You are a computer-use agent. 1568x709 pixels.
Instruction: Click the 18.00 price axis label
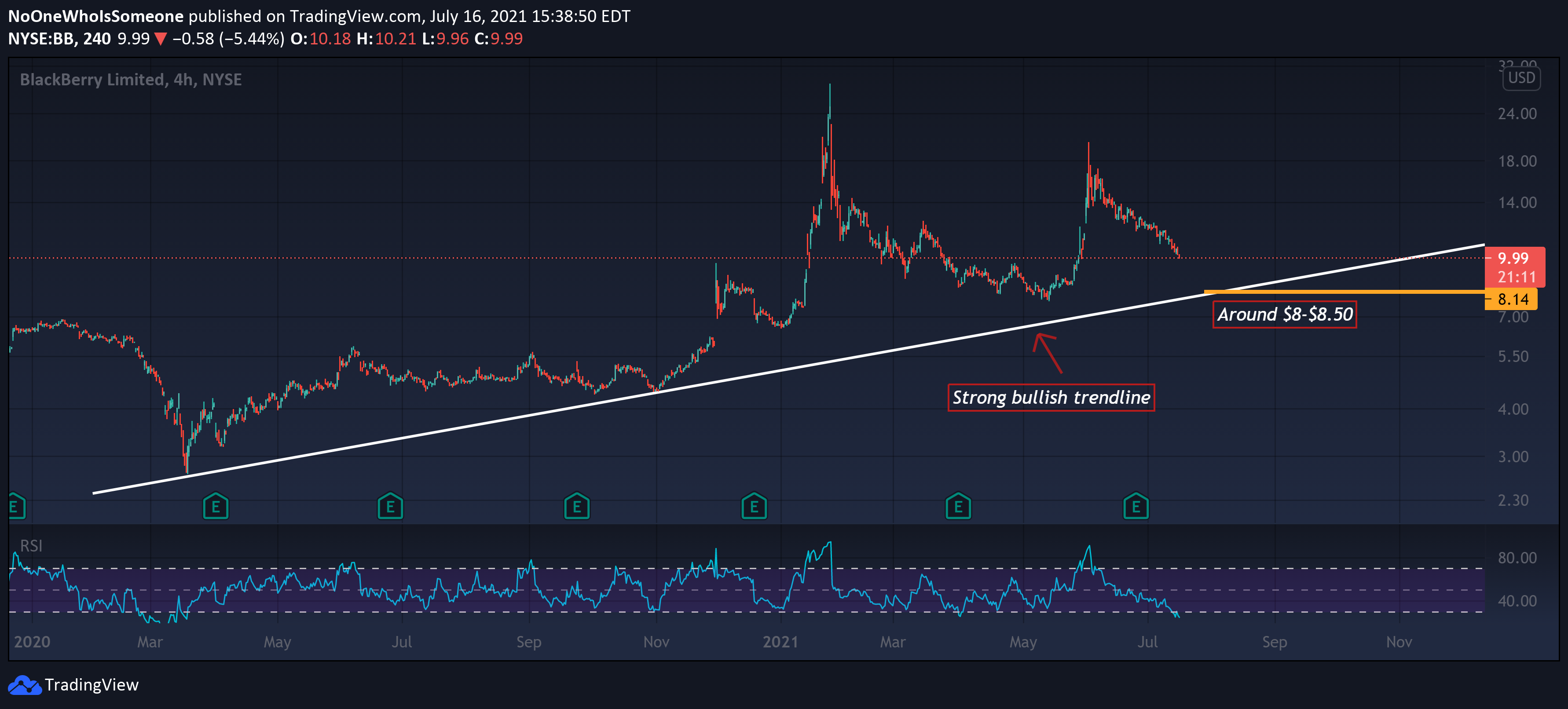[1517, 161]
